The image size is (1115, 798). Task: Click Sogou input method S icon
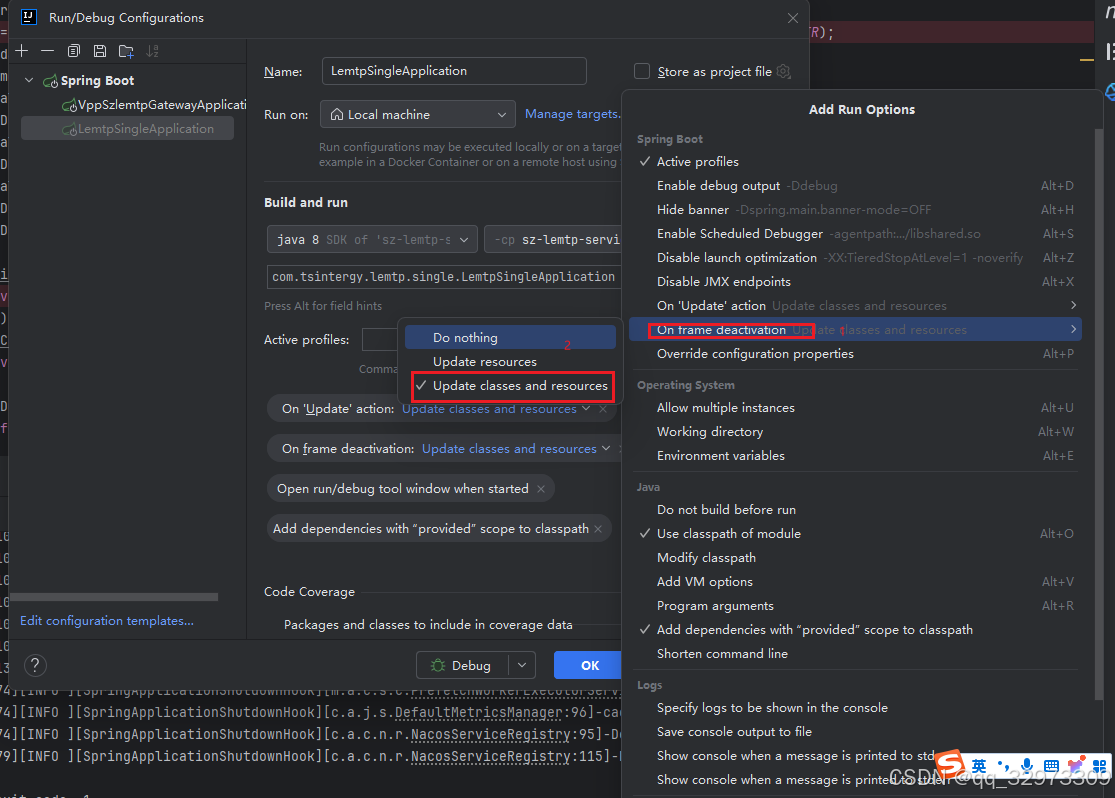pyautogui.click(x=949, y=765)
